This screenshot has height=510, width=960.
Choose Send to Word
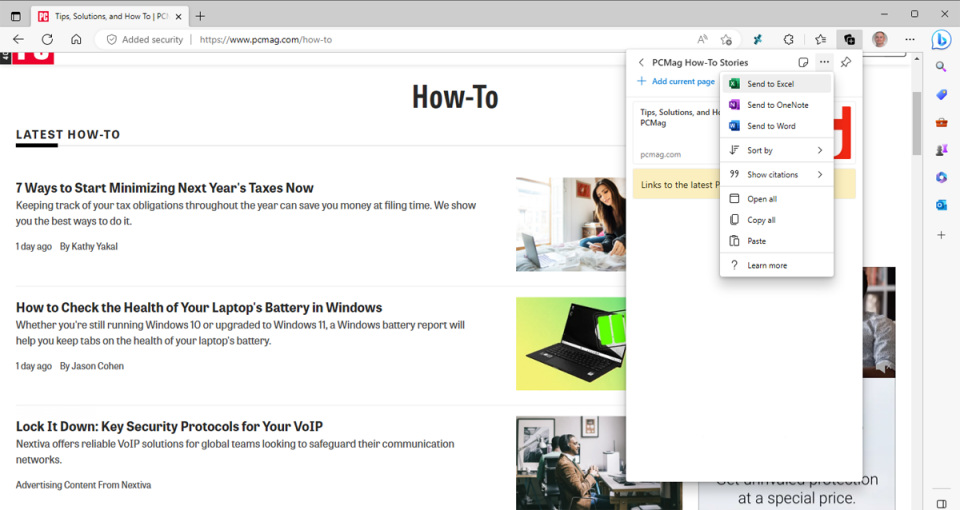point(776,126)
